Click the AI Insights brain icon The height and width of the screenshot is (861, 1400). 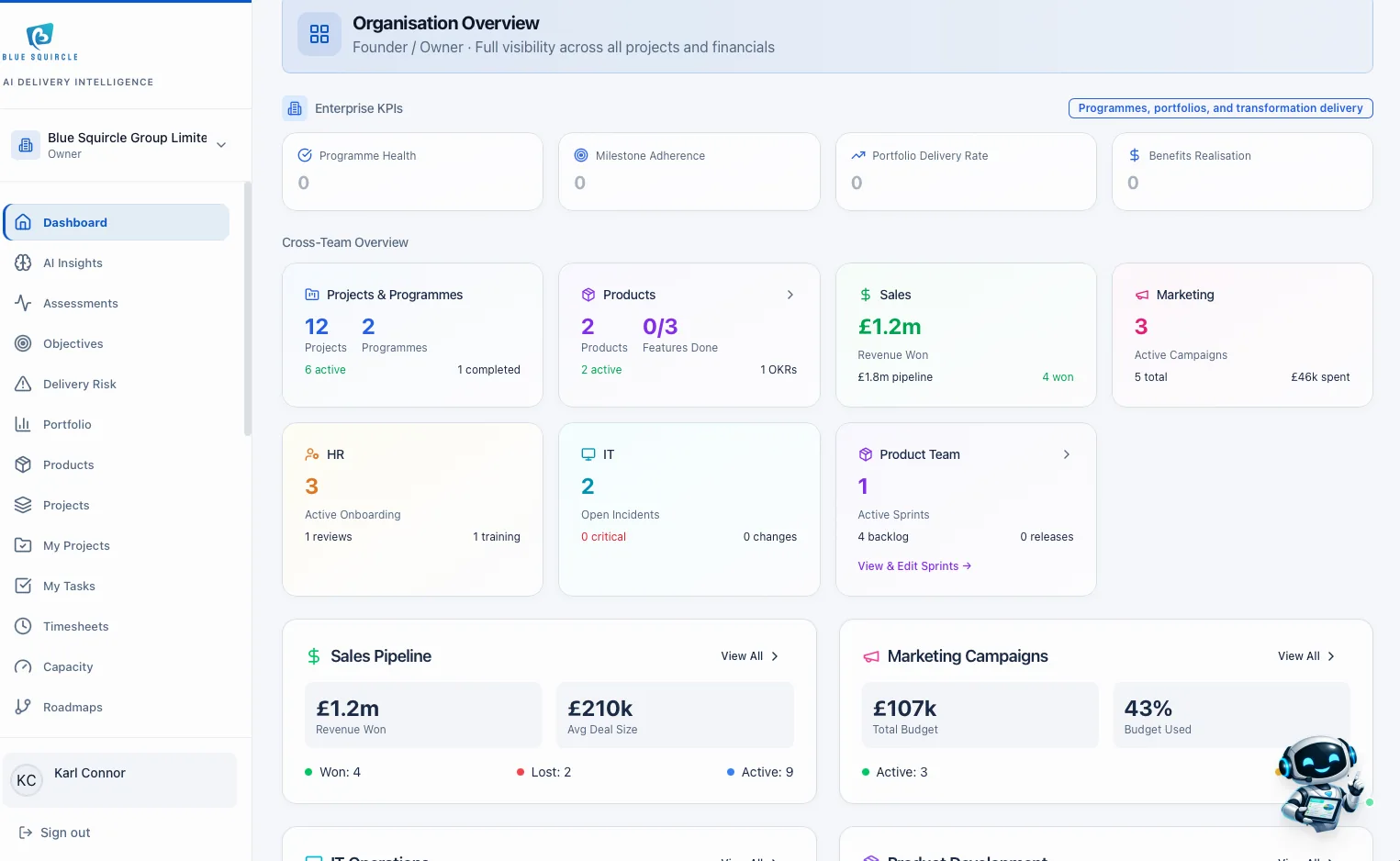(24, 263)
